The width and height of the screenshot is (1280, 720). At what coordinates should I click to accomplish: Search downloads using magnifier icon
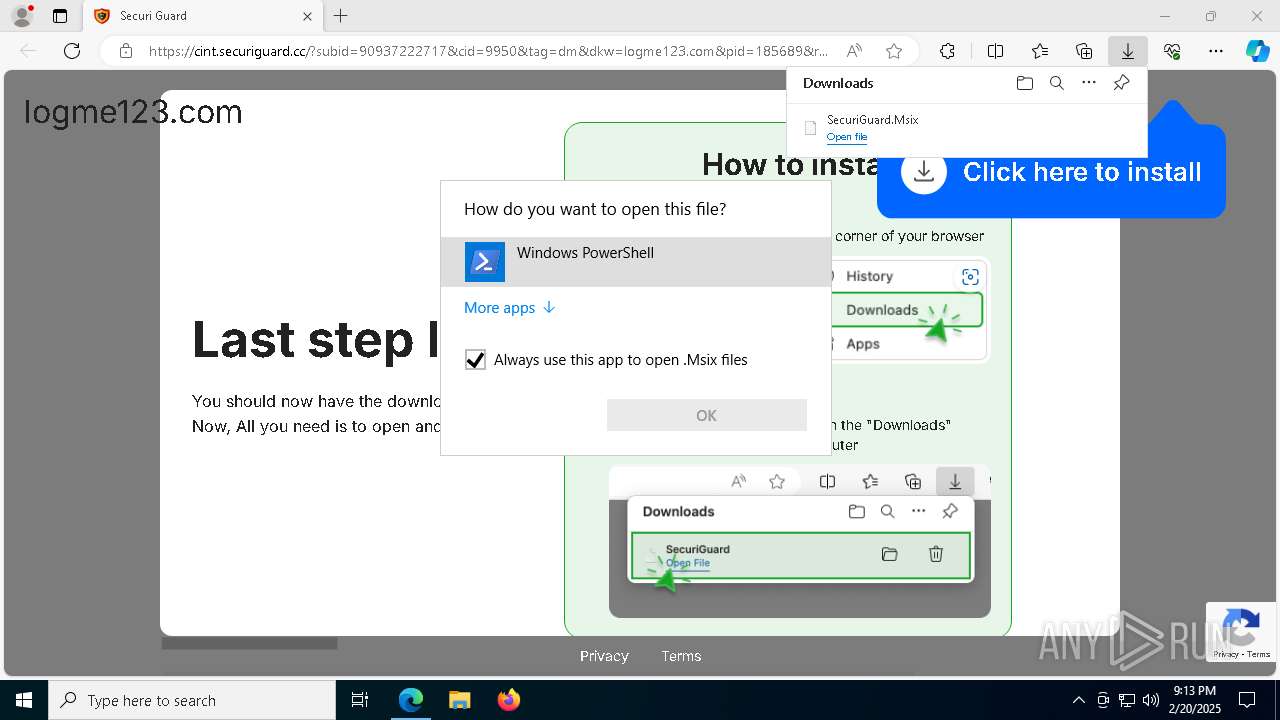coord(1056,83)
